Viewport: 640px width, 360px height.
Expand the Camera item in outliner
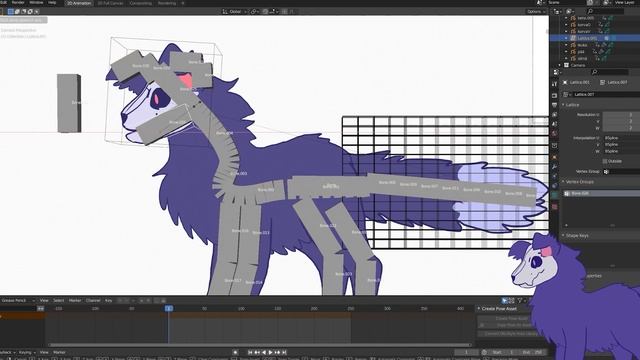click(560, 65)
